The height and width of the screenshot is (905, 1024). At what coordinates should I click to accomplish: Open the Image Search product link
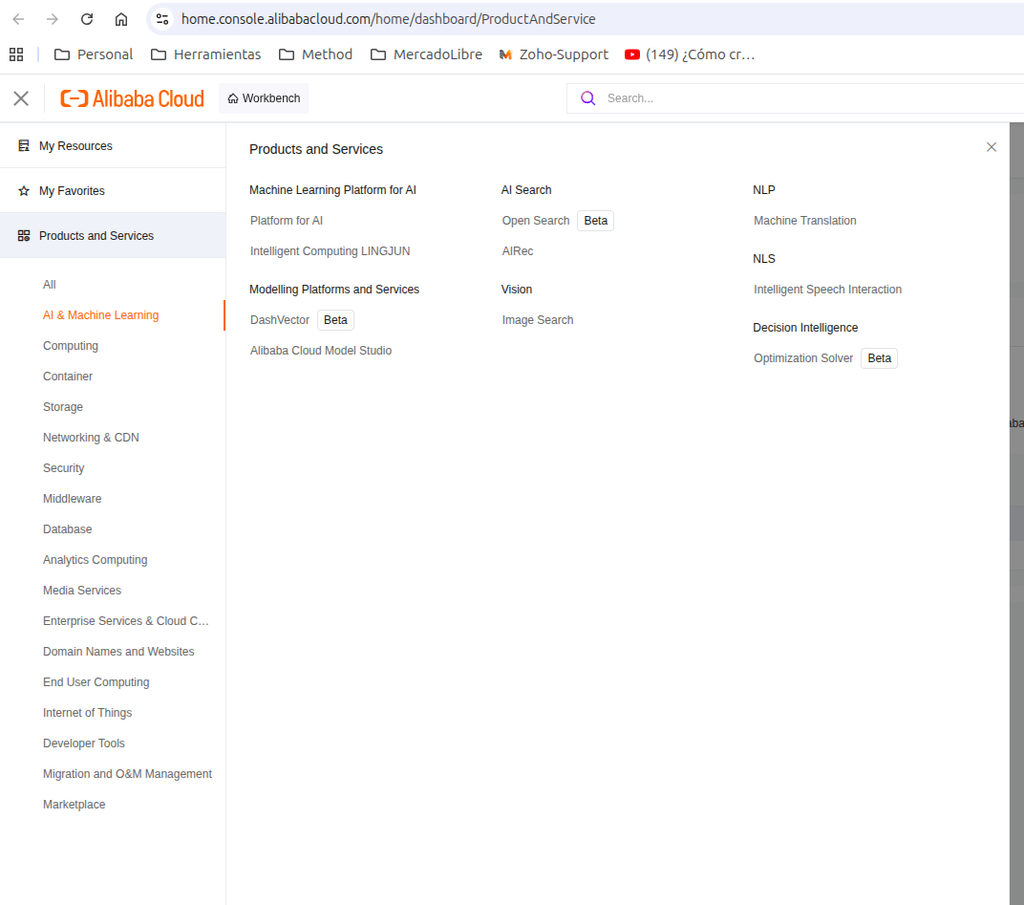click(537, 320)
